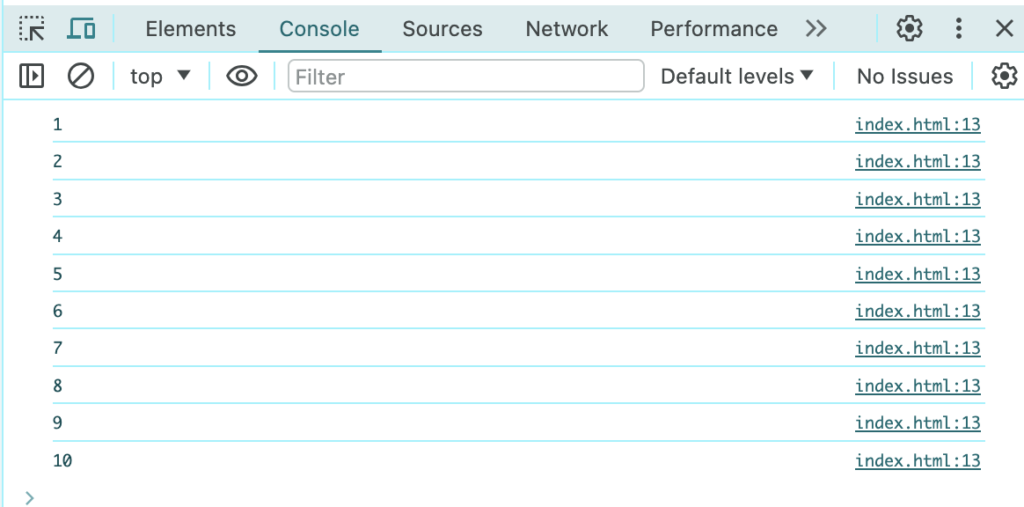Toggle the device toolbar icon

coord(81,29)
